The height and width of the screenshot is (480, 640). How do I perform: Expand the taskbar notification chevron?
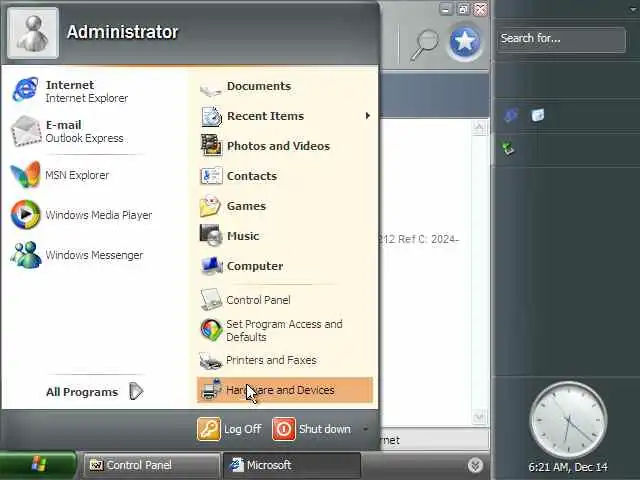tap(475, 465)
